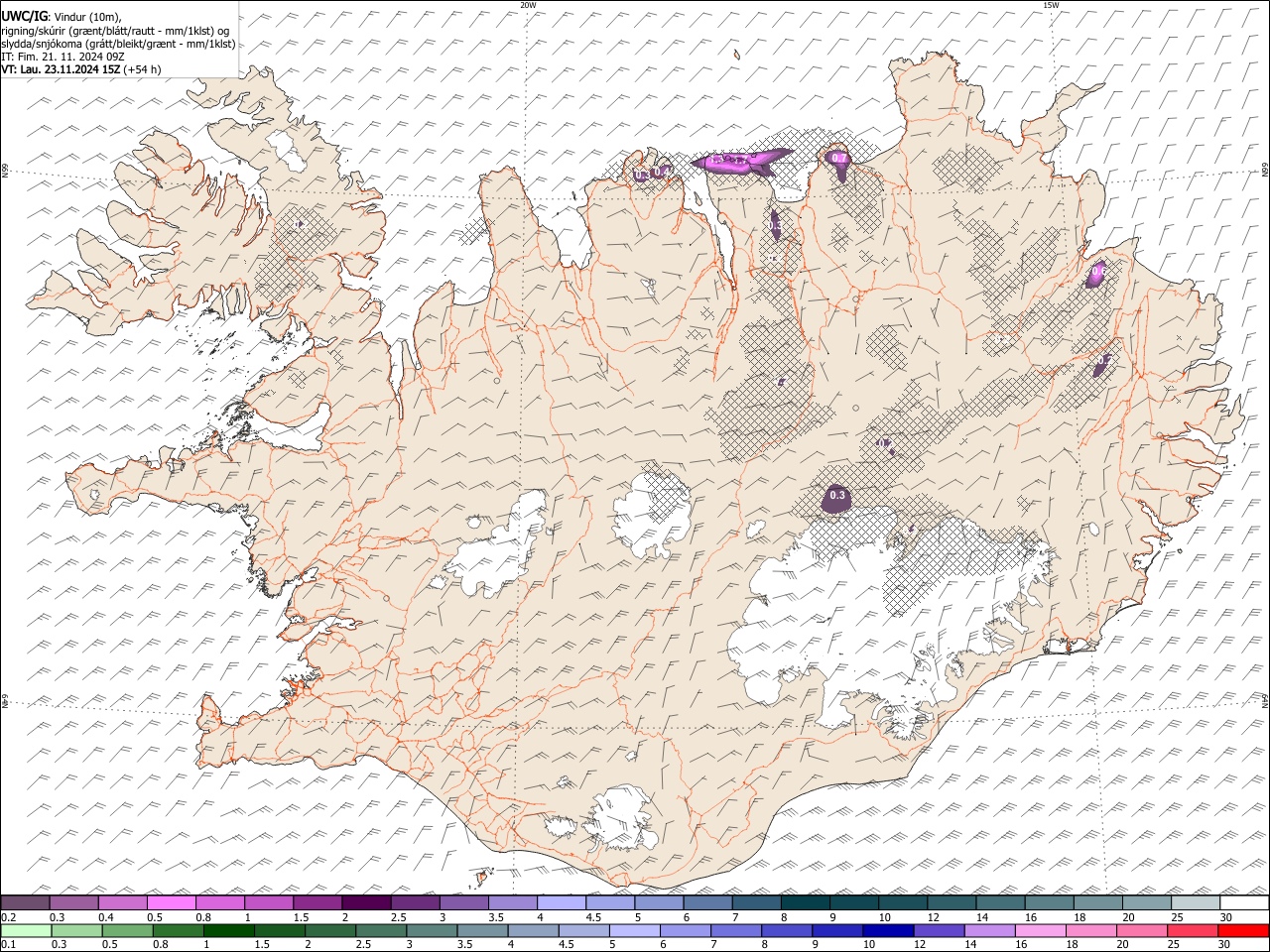This screenshot has width=1270, height=952.
Task: Click the '4.5' value label under the upper legend row
Action: point(592,917)
